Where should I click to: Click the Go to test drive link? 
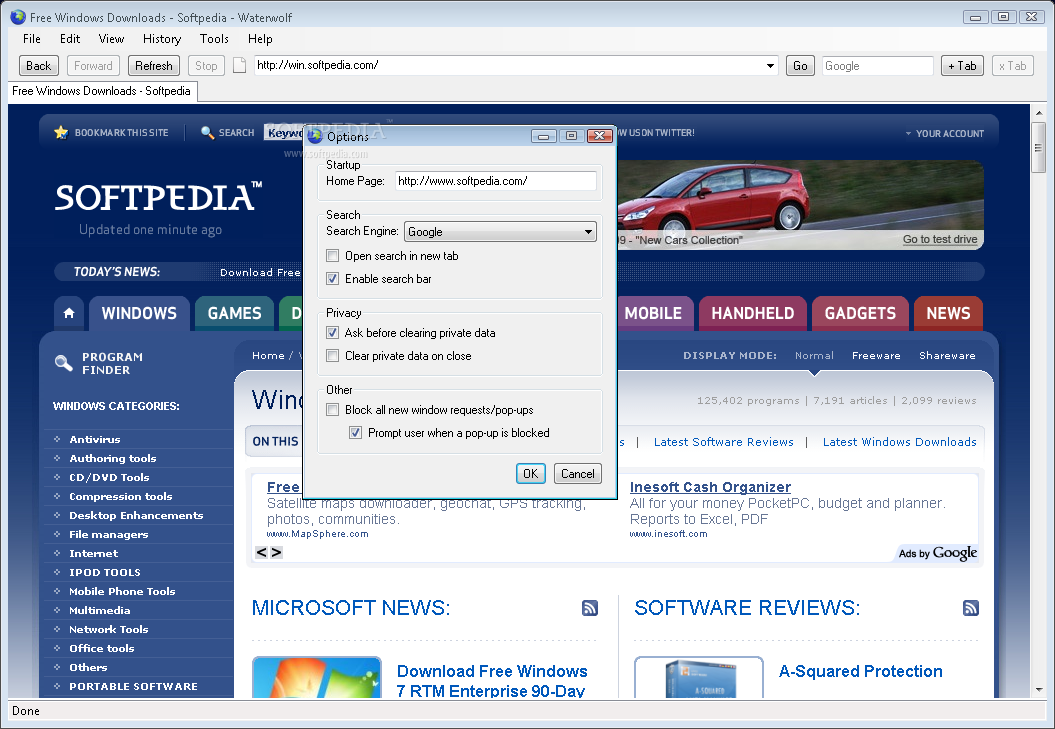click(x=940, y=239)
